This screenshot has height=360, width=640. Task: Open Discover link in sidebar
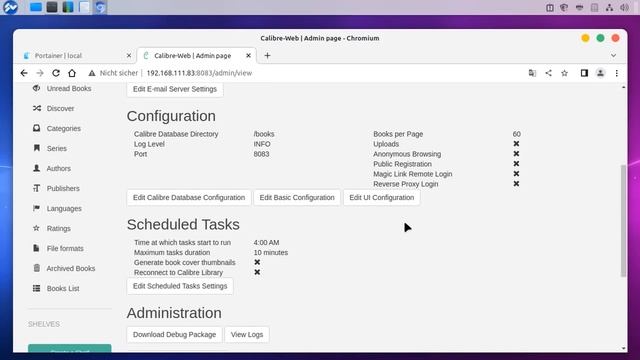(x=60, y=109)
